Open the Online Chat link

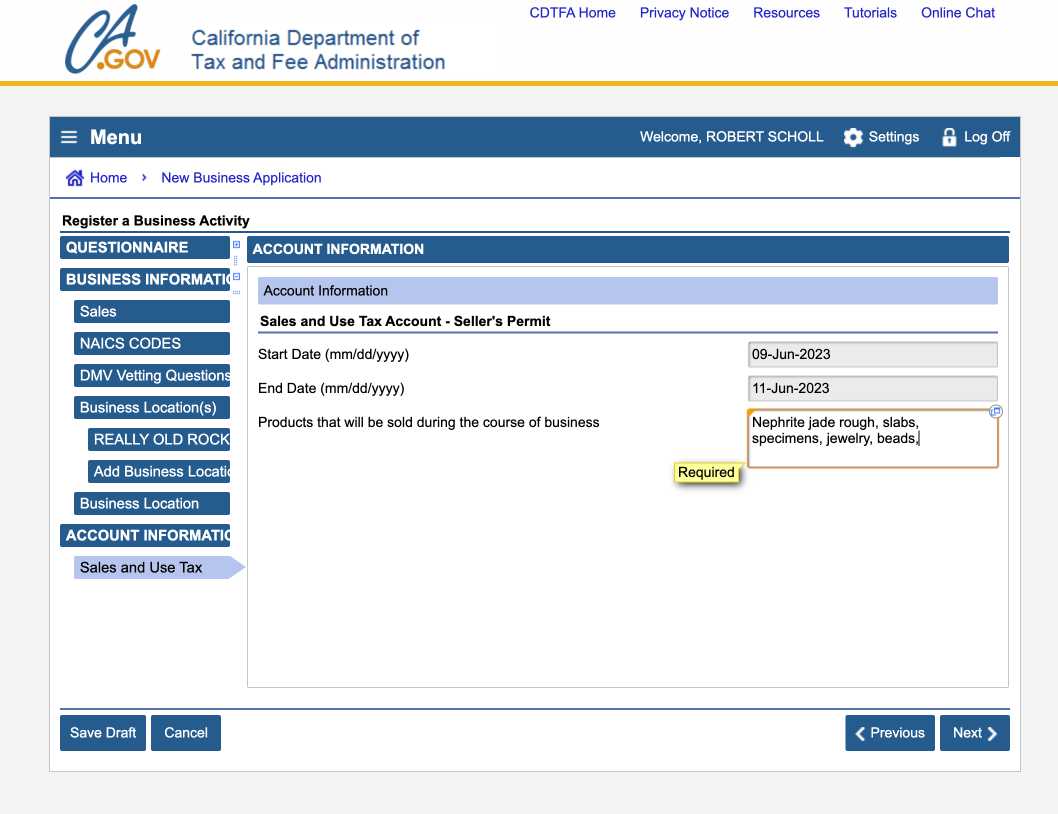click(x=957, y=13)
